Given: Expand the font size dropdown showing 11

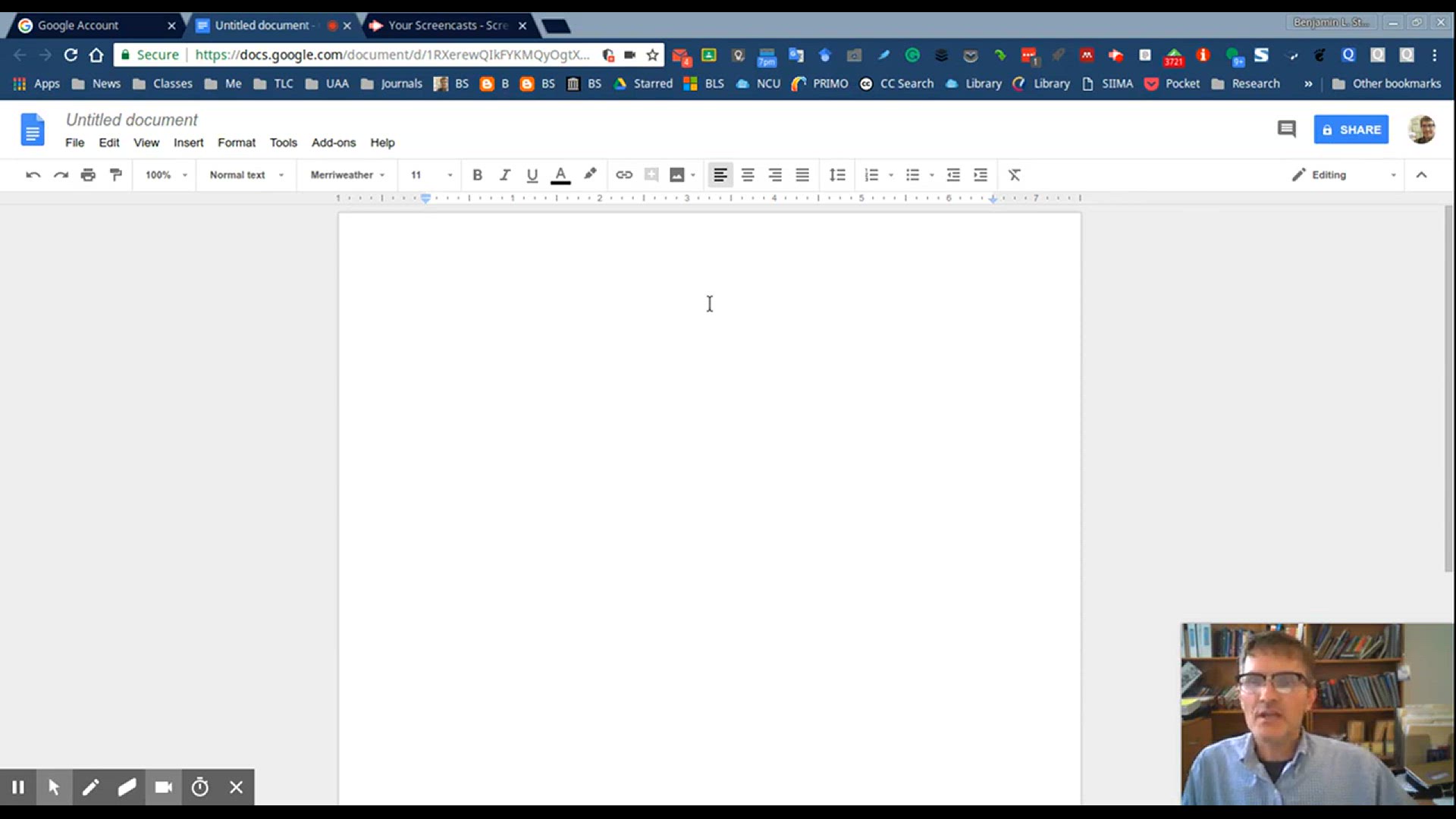Looking at the screenshot, I should 450,175.
